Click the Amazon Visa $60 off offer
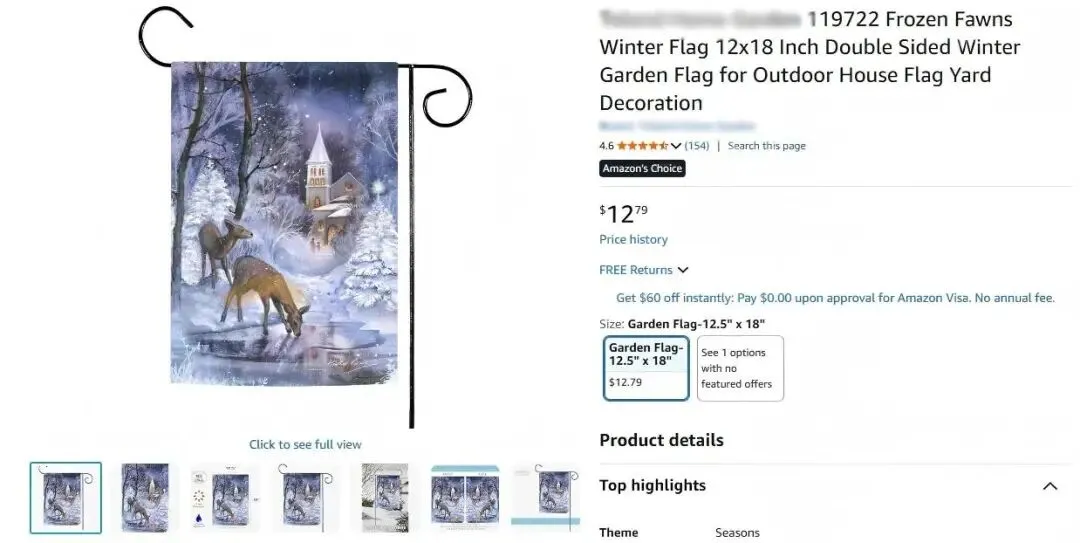 835,298
